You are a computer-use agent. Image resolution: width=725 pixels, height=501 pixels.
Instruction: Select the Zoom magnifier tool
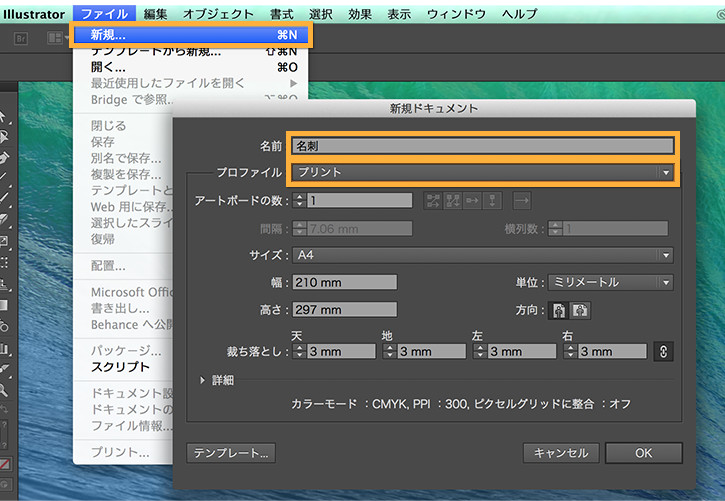pyautogui.click(x=4, y=391)
